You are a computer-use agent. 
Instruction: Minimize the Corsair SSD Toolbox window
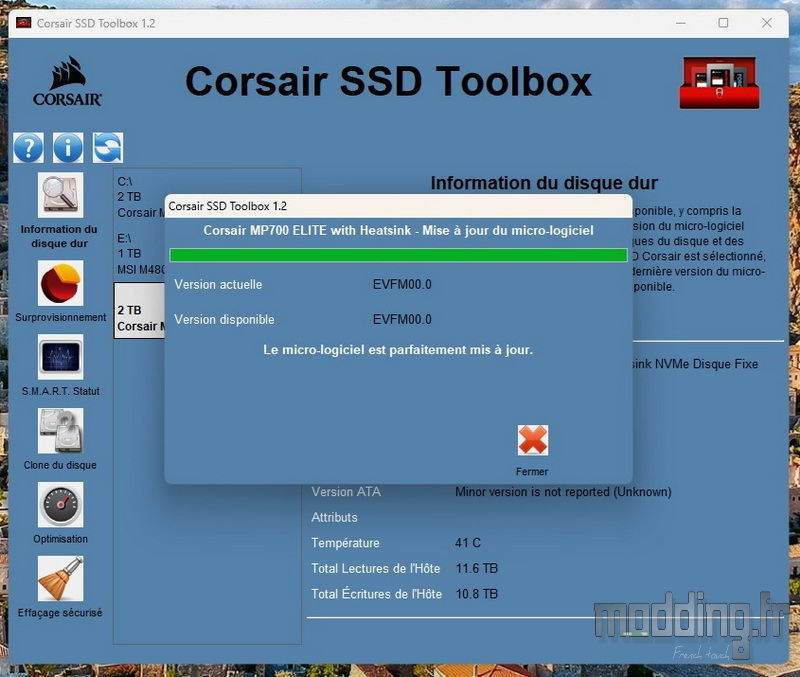click(x=681, y=23)
